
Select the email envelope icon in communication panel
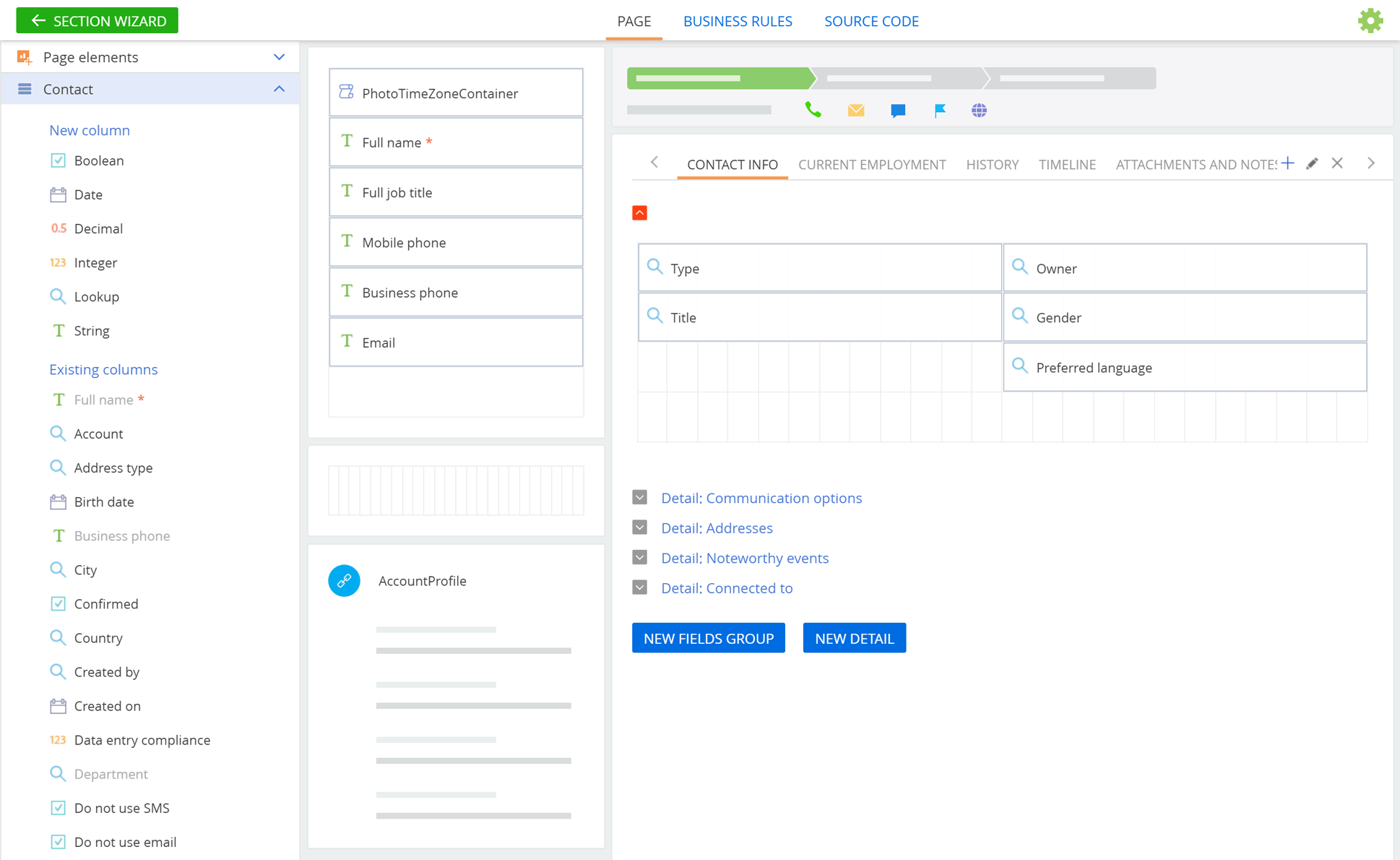855,110
